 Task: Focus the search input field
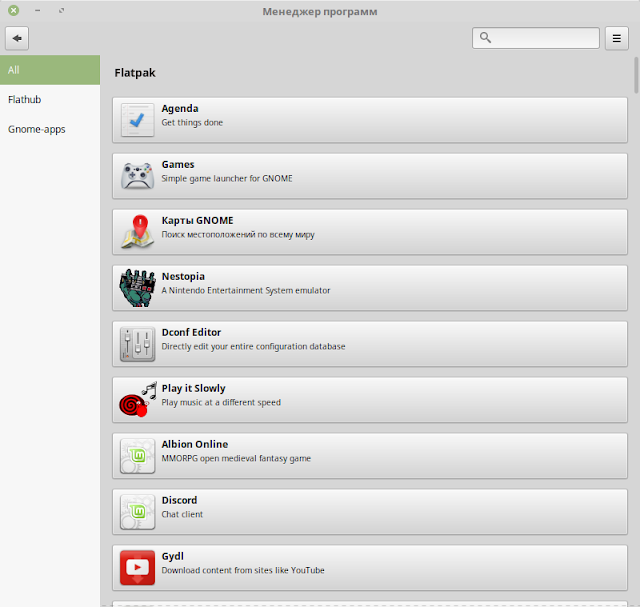[x=536, y=38]
